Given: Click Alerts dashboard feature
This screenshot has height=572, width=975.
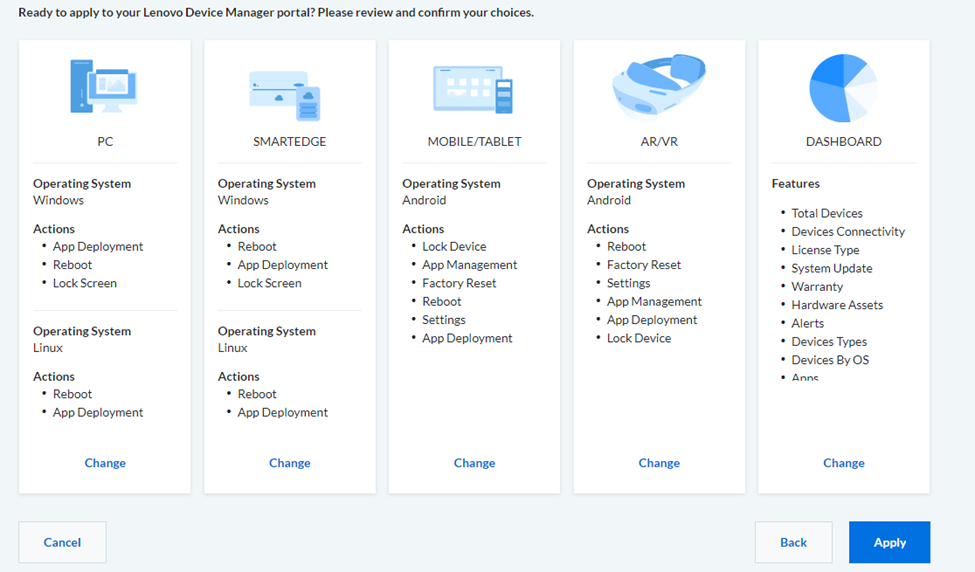Looking at the screenshot, I should click(807, 323).
